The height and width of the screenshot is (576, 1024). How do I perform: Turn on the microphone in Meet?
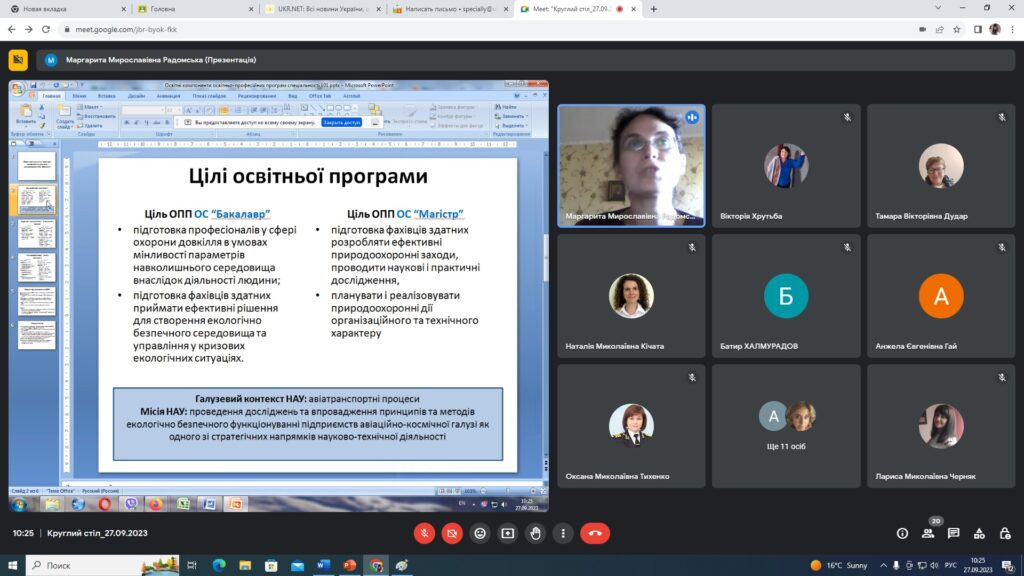(424, 533)
